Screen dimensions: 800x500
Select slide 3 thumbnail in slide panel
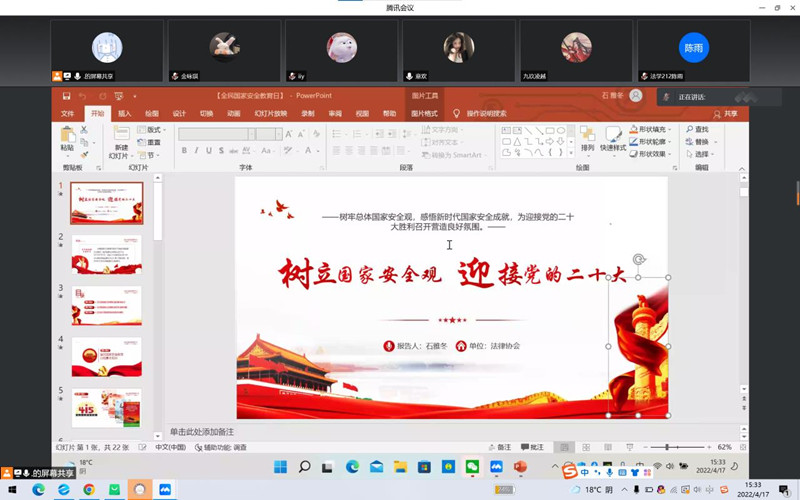tap(106, 306)
